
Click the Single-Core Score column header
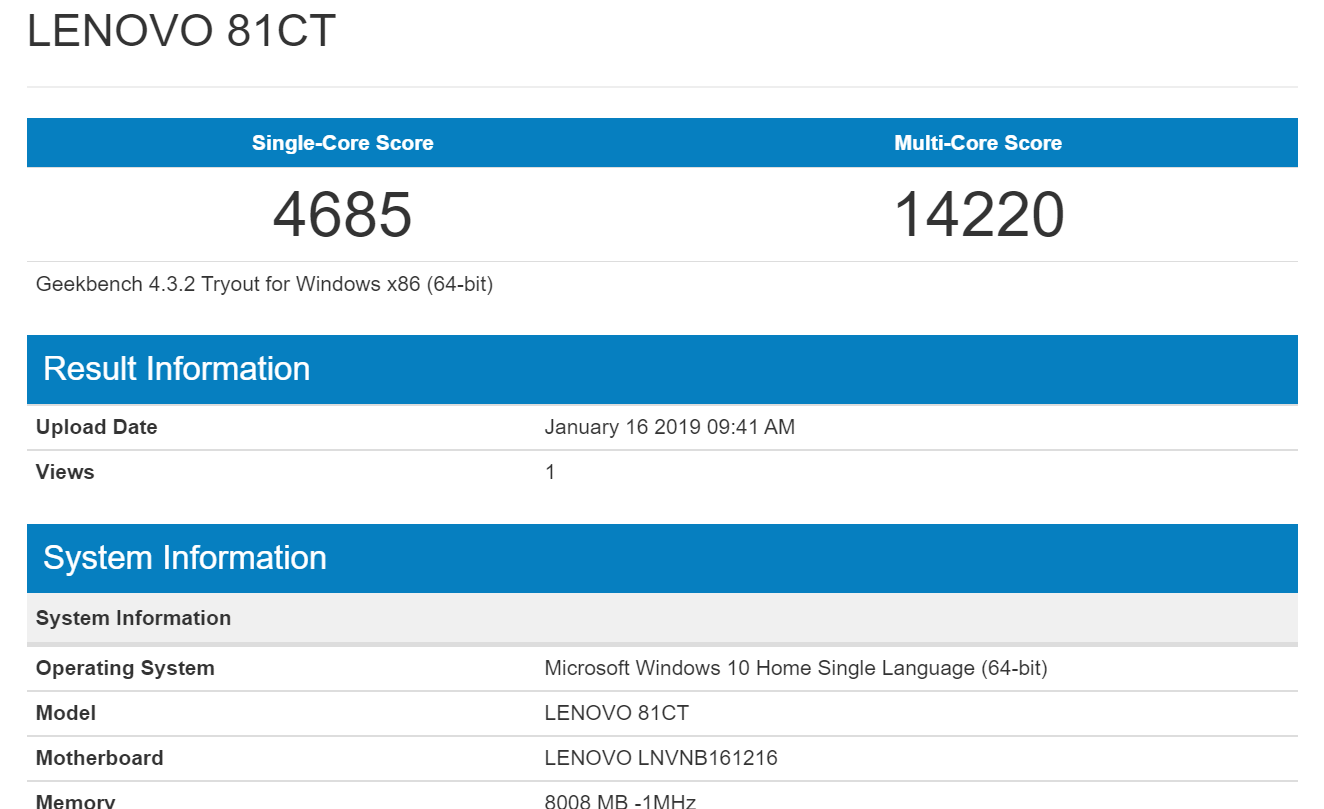(342, 143)
